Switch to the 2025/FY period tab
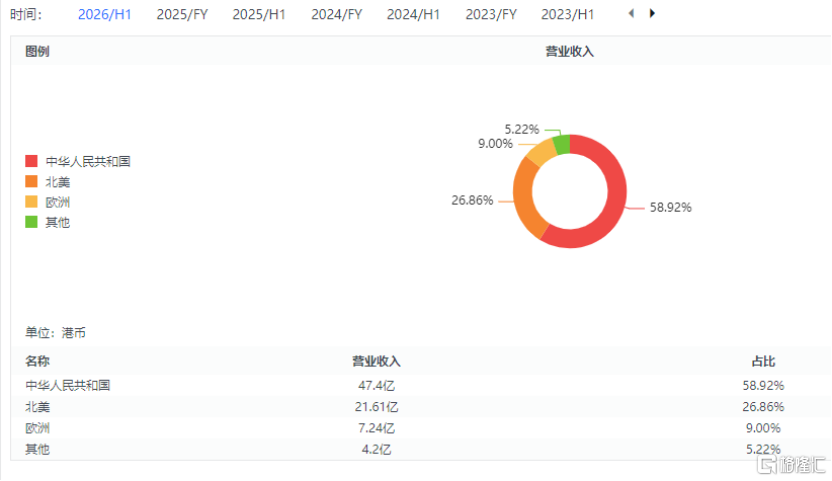Viewport: 832px width, 481px height. pyautogui.click(x=181, y=15)
